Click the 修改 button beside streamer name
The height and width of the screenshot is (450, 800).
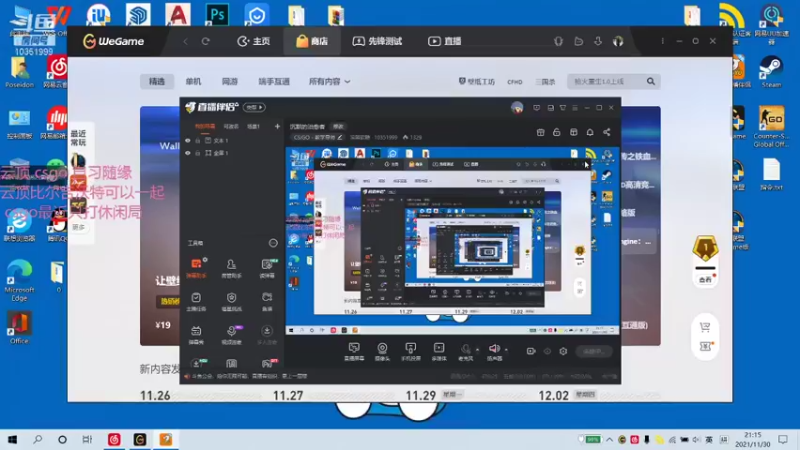pos(338,127)
